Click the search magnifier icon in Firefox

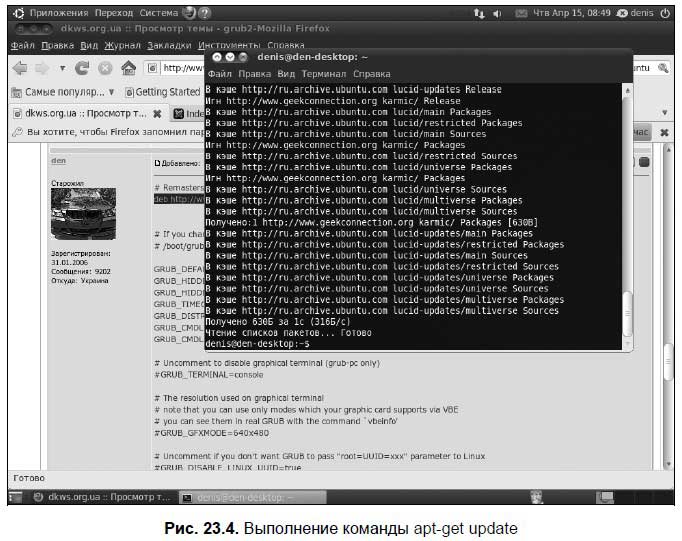point(663,68)
